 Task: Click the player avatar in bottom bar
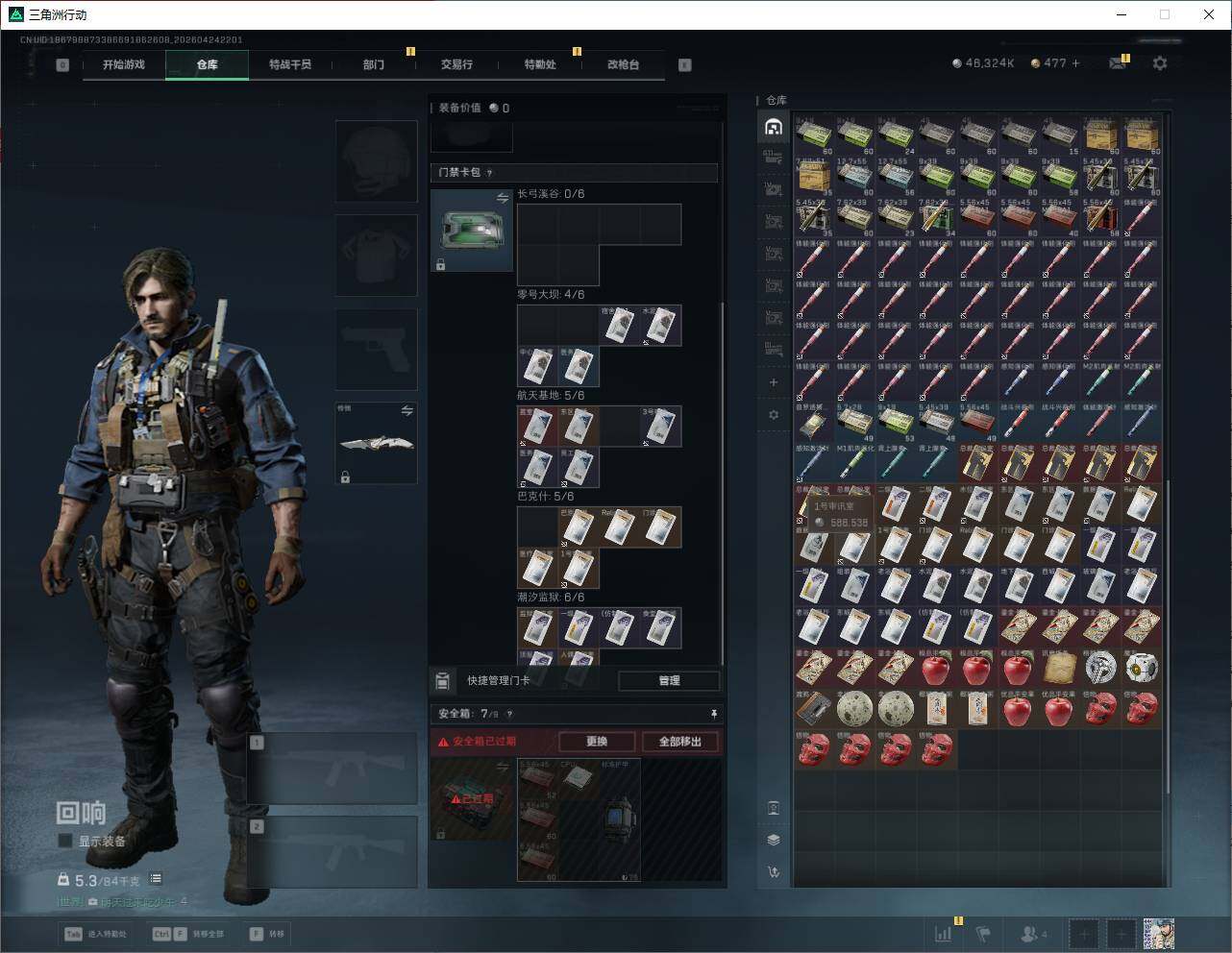click(1158, 934)
